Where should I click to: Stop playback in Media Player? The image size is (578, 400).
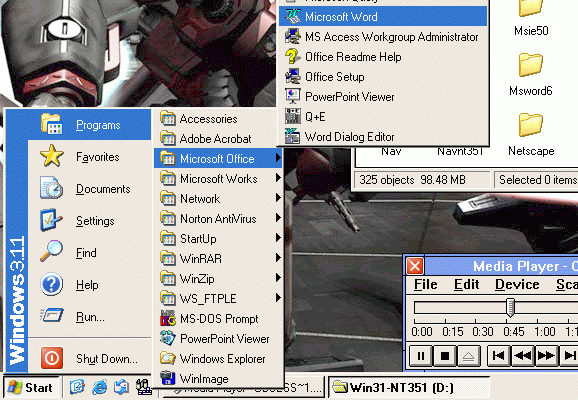(445, 356)
